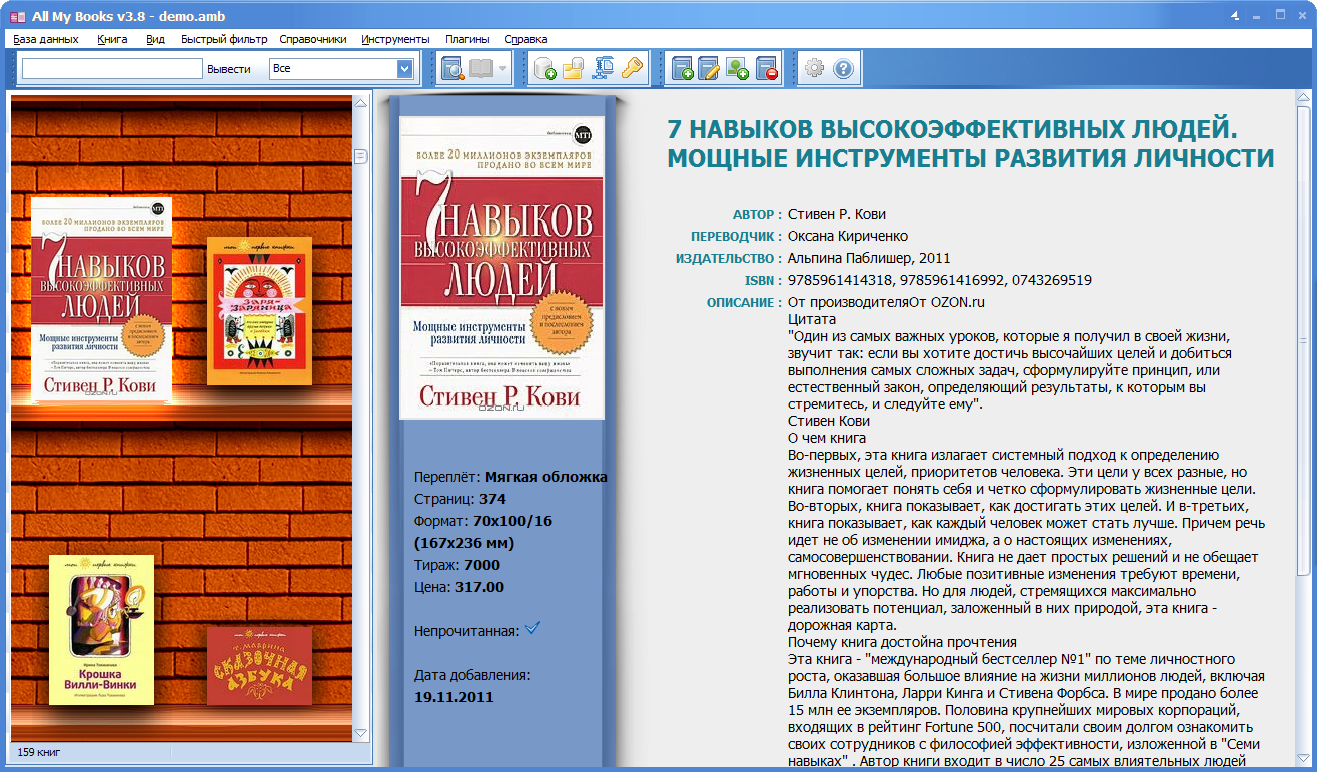
Task: Open the "Справочники" menu
Action: [x=313, y=39]
